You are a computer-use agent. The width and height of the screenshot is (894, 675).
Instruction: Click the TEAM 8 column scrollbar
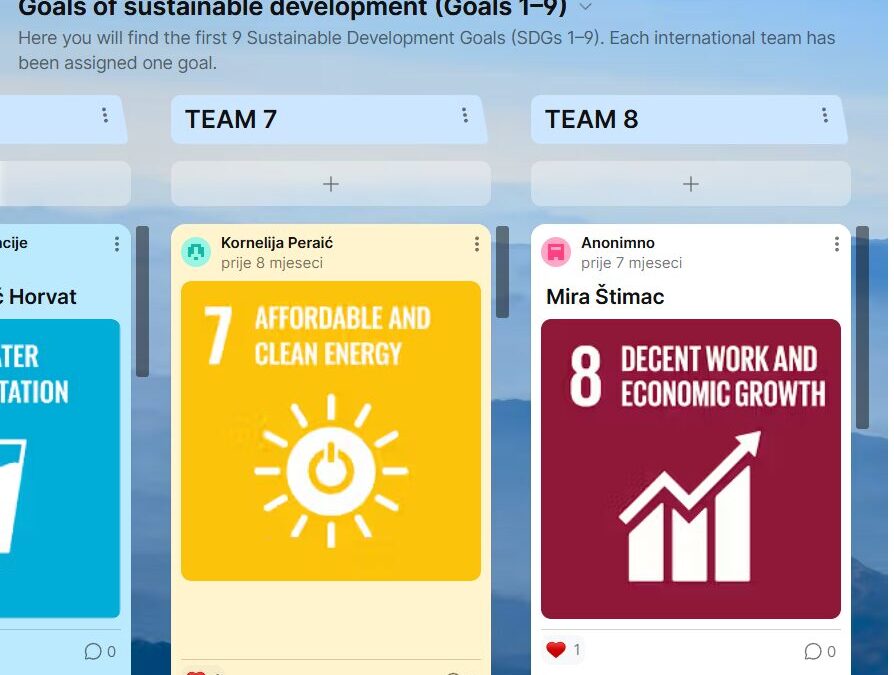point(863,327)
